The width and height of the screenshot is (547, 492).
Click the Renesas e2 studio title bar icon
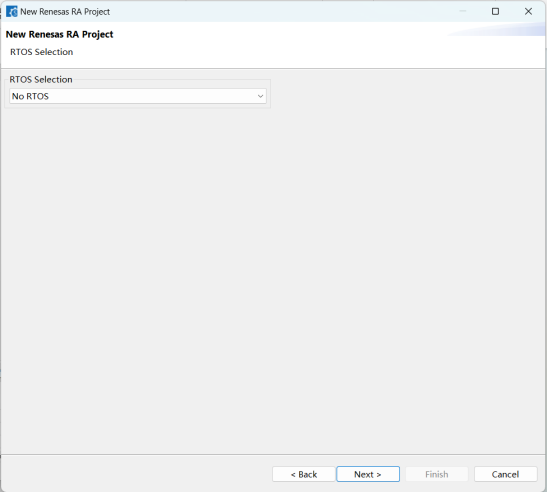pyautogui.click(x=12, y=12)
